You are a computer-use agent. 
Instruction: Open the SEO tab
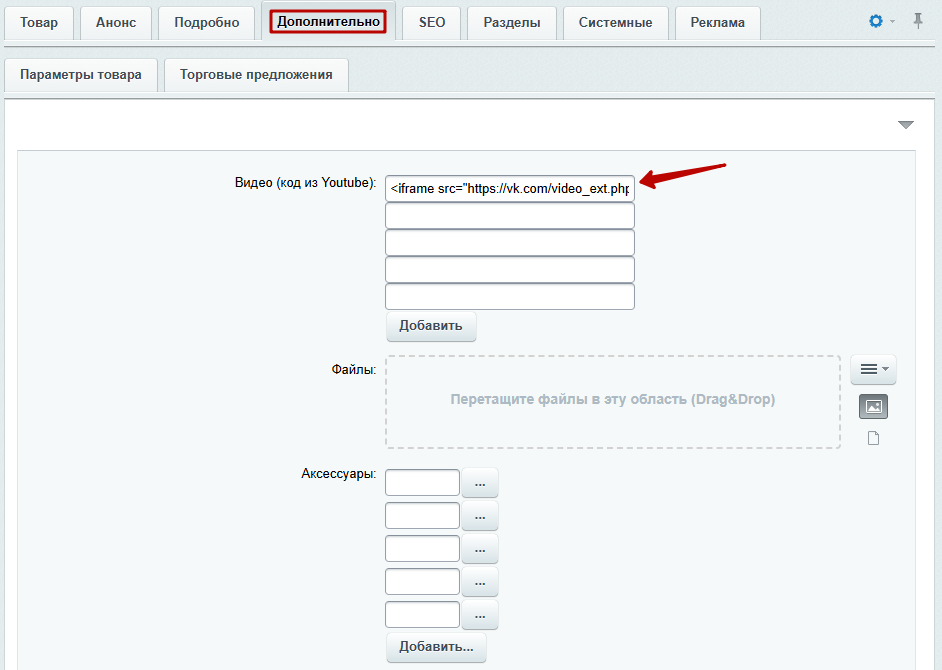point(432,23)
